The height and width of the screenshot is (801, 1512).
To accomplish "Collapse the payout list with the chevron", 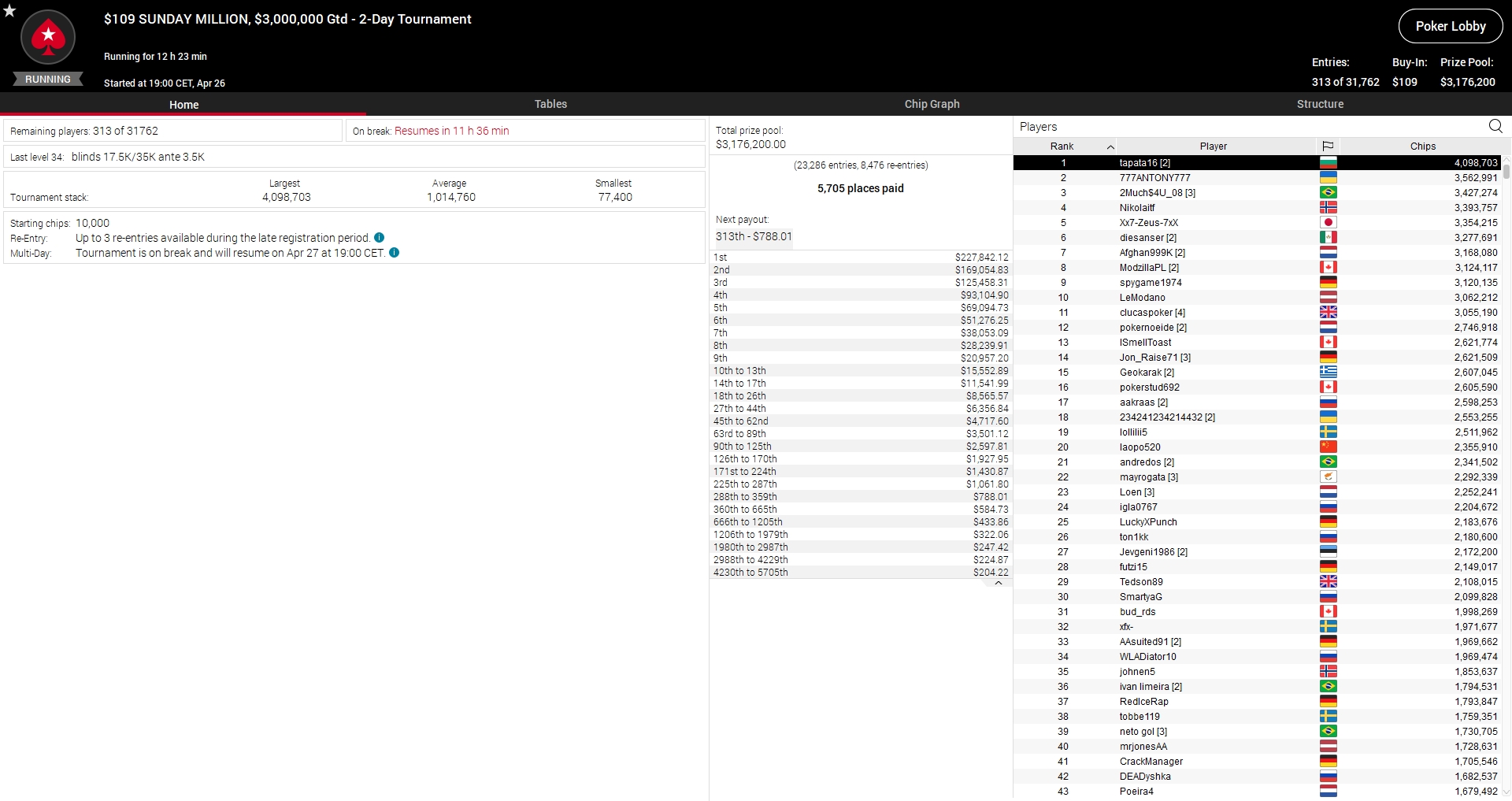I will pyautogui.click(x=999, y=584).
